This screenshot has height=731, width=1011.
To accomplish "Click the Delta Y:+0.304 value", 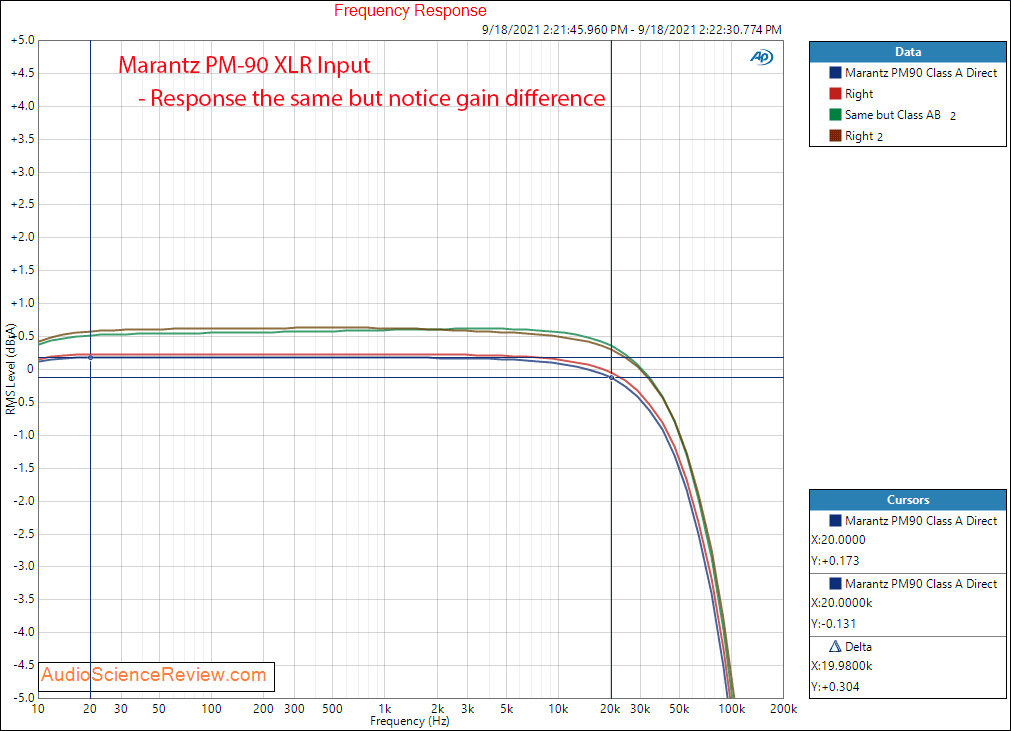I will coord(836,687).
